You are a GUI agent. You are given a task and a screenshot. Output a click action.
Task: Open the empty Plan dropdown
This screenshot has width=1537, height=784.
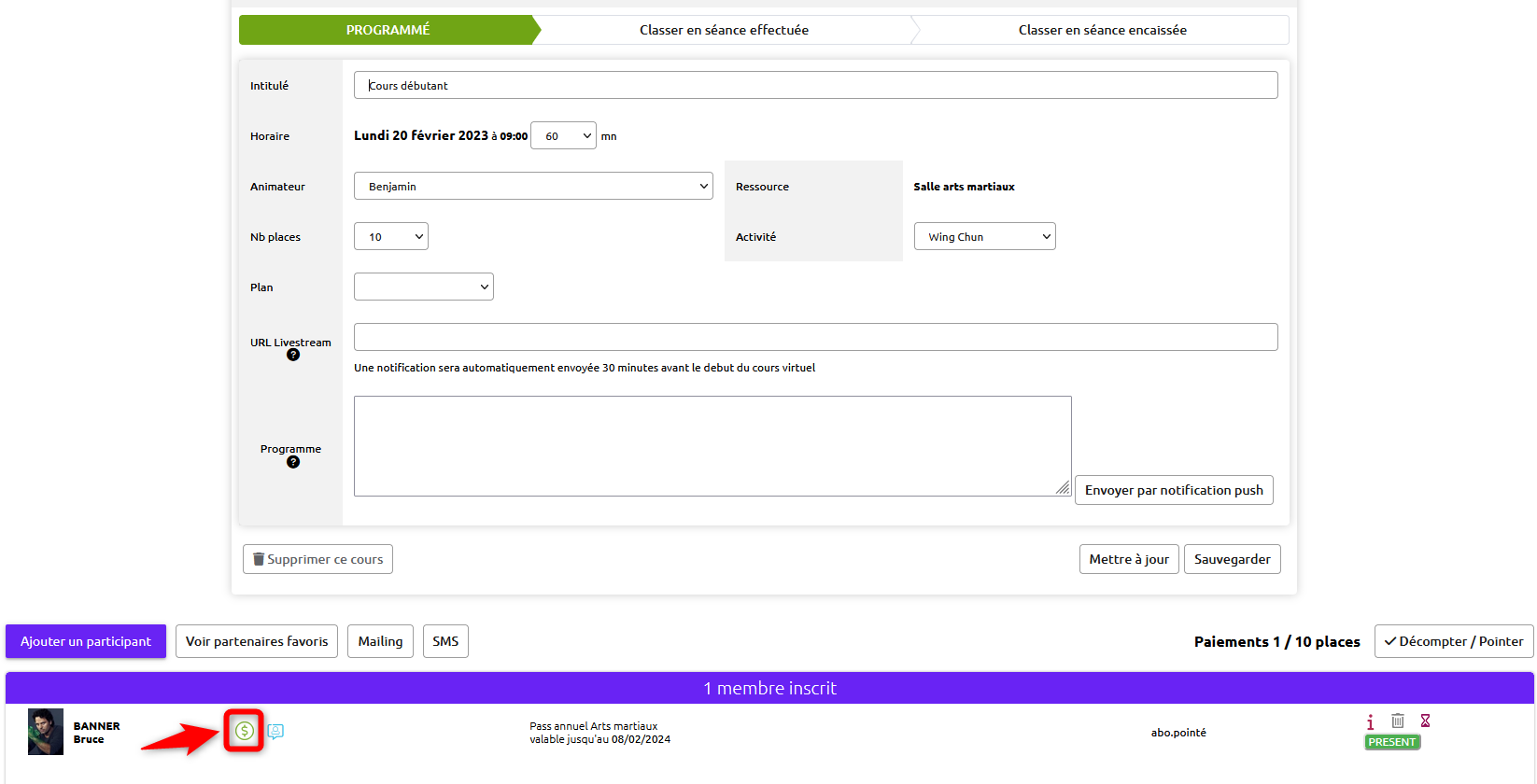[424, 287]
